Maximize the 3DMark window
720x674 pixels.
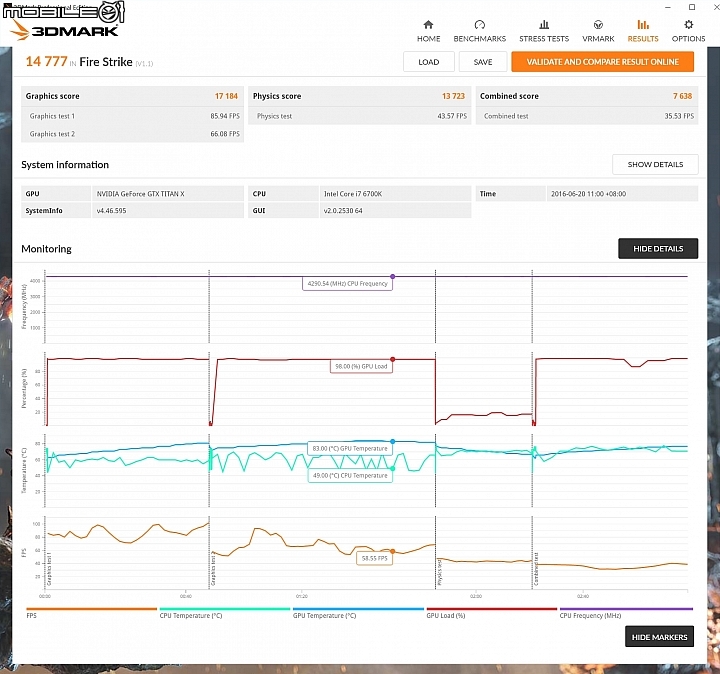click(692, 7)
